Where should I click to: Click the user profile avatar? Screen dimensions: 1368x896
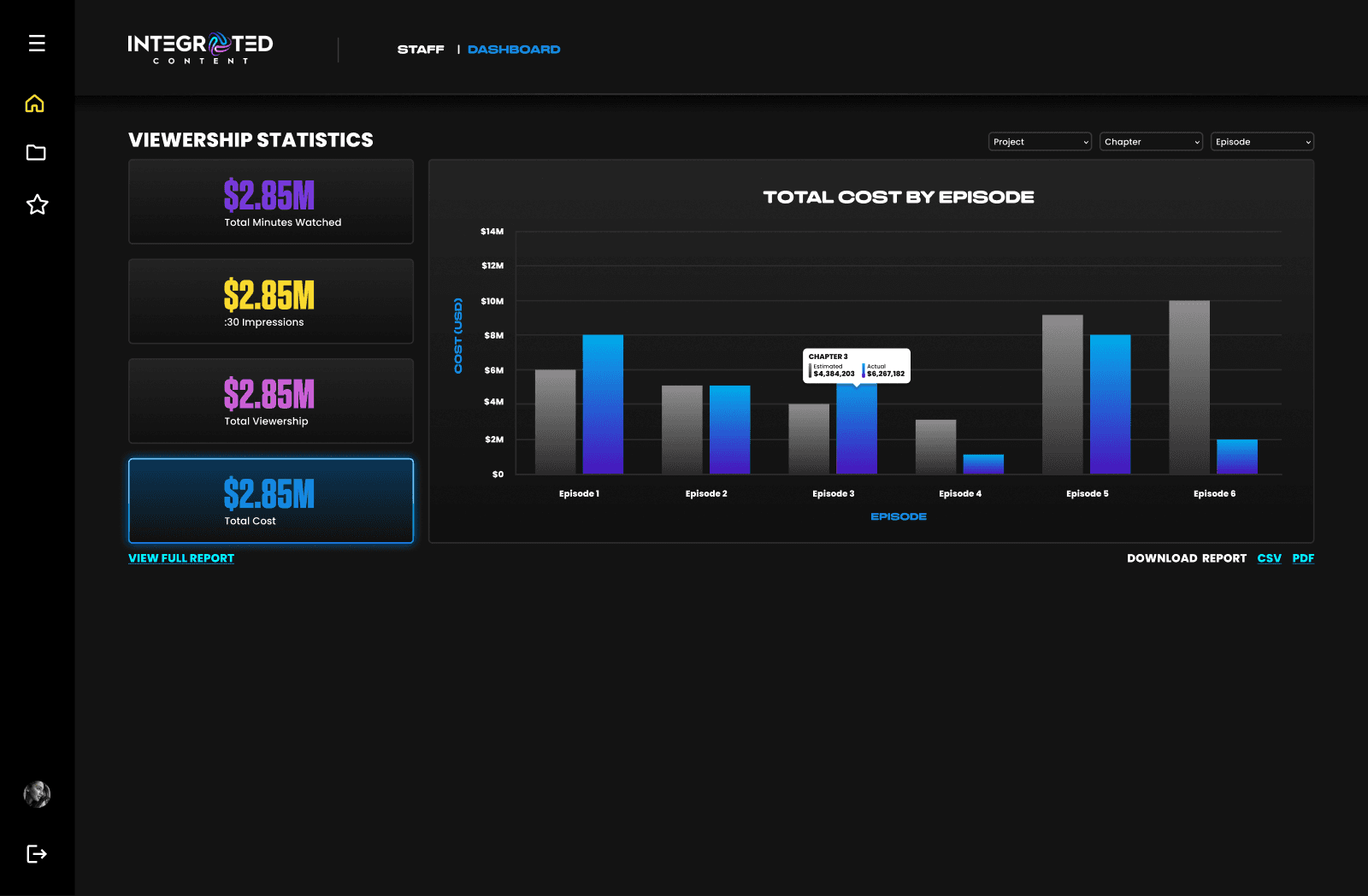tap(37, 794)
